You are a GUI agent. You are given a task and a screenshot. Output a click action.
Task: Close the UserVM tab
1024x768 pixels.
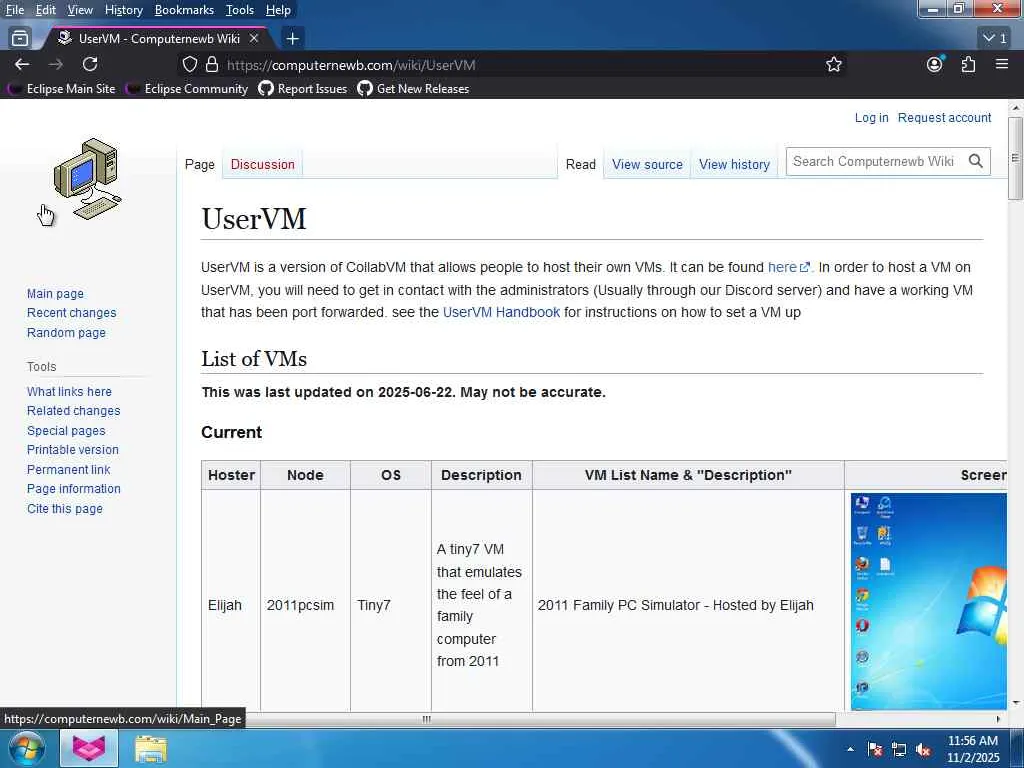pos(254,39)
